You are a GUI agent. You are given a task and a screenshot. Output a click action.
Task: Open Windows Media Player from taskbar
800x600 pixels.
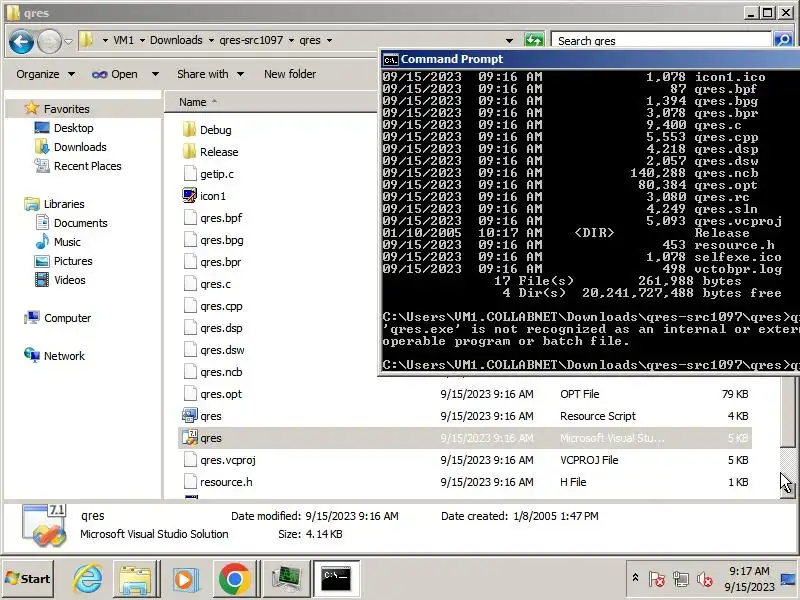[x=185, y=579]
